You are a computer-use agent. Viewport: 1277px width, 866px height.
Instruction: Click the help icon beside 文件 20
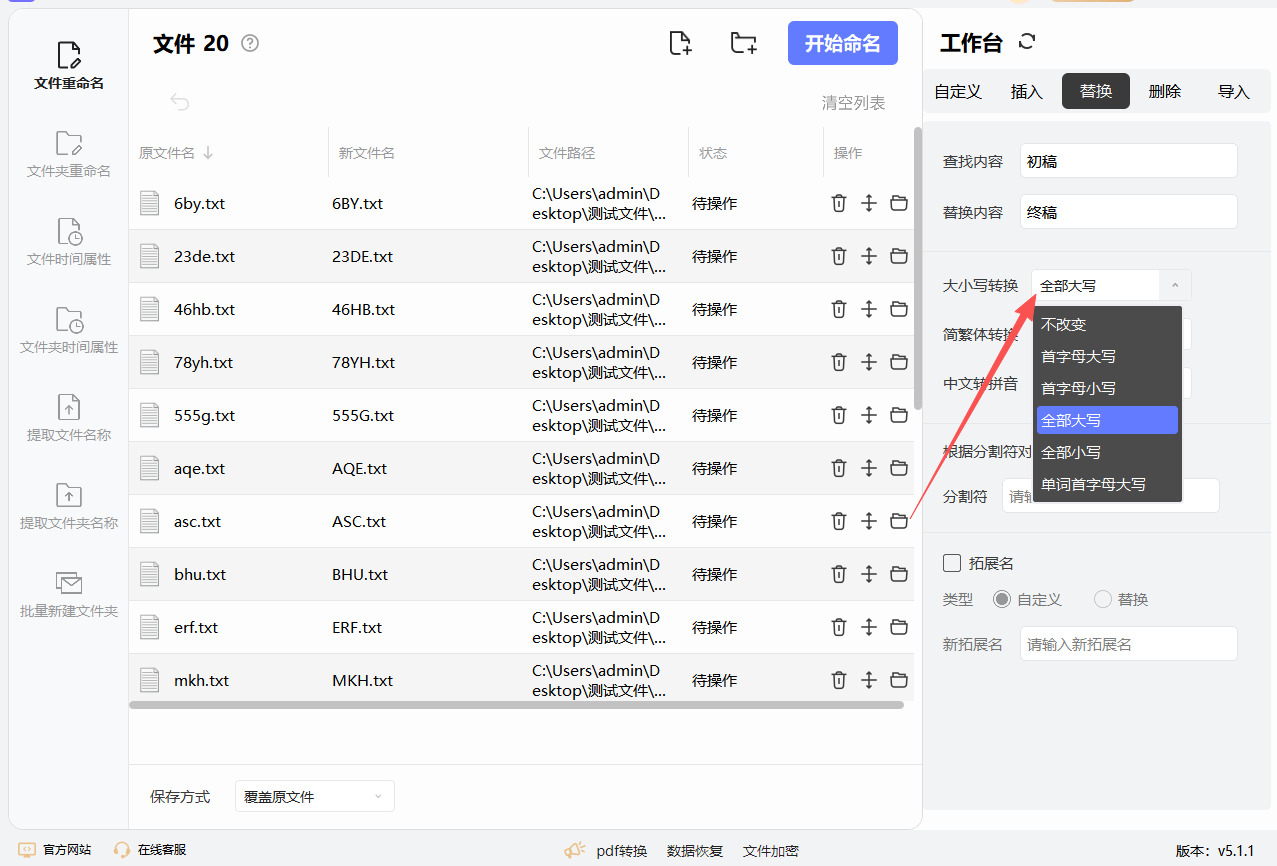click(x=250, y=43)
